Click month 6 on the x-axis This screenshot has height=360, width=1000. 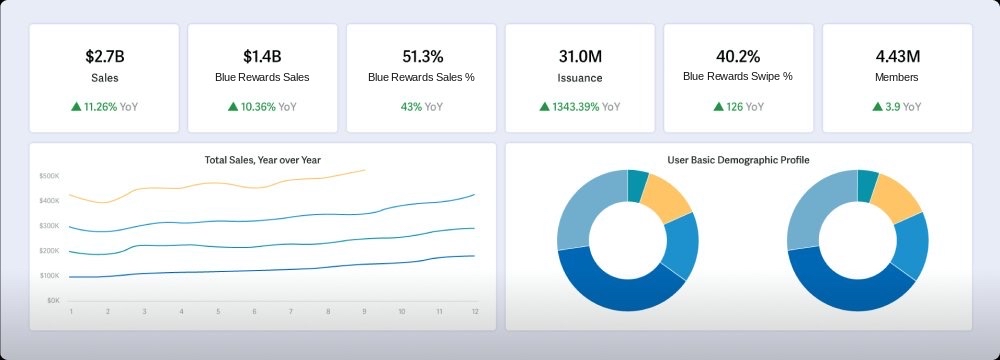tap(254, 311)
